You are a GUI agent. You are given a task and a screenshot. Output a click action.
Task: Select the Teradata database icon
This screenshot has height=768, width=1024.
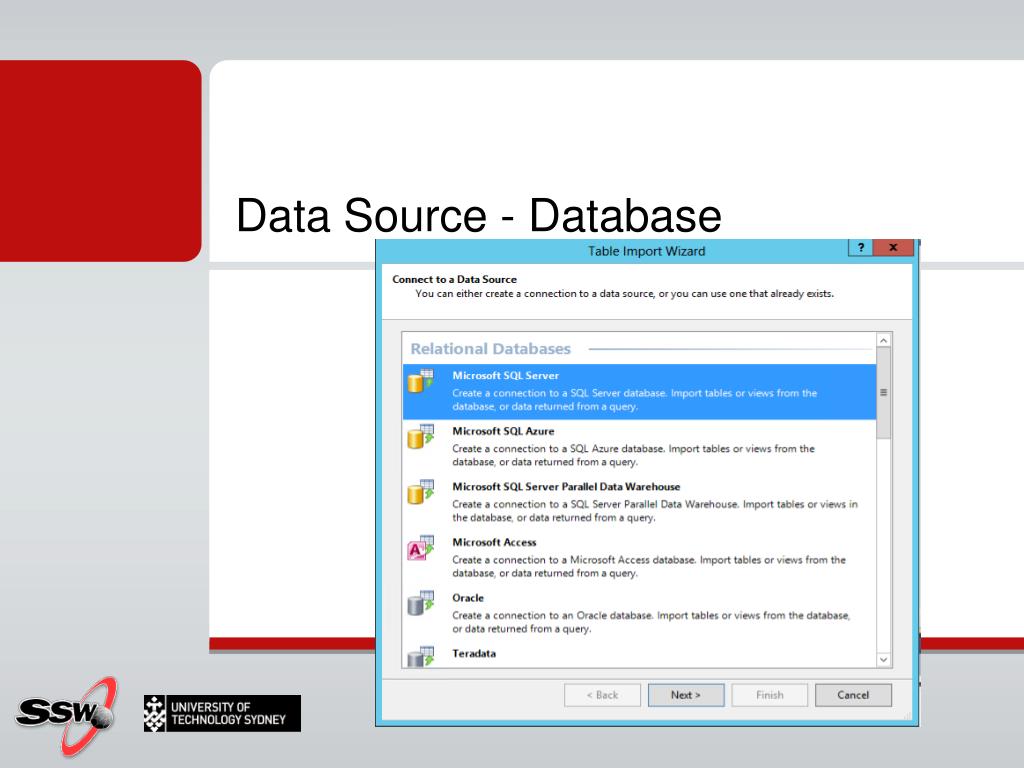point(421,656)
